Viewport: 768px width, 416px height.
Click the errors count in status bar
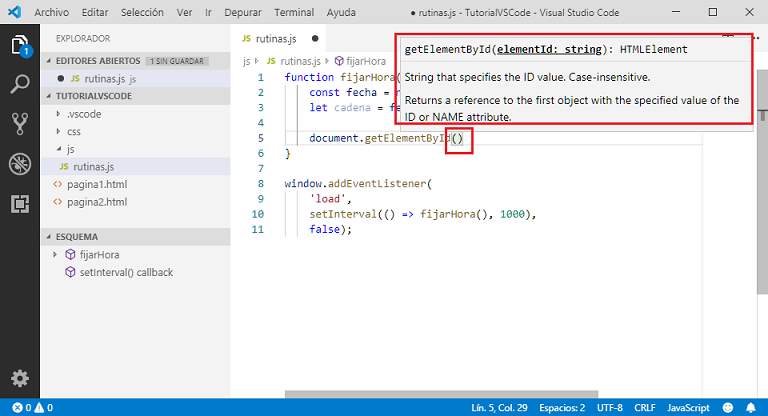tap(22, 408)
